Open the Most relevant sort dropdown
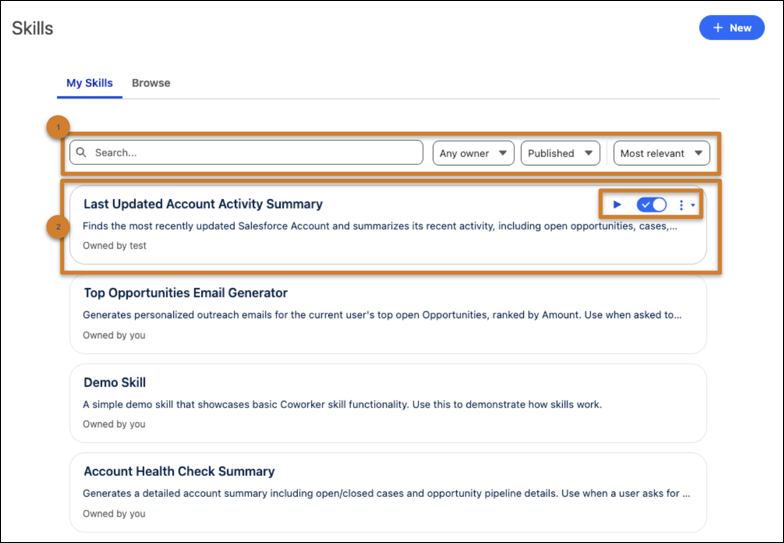The image size is (784, 543). click(662, 153)
